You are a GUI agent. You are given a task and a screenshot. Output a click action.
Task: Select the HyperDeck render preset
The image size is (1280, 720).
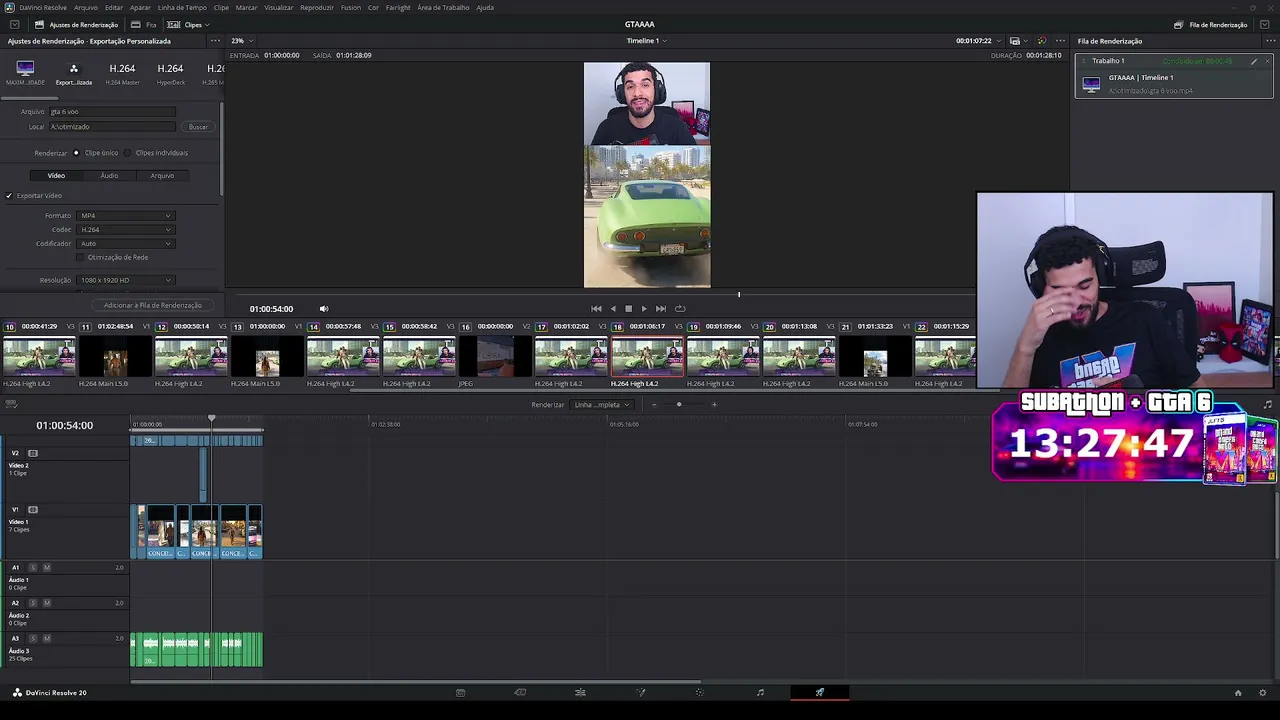170,73
